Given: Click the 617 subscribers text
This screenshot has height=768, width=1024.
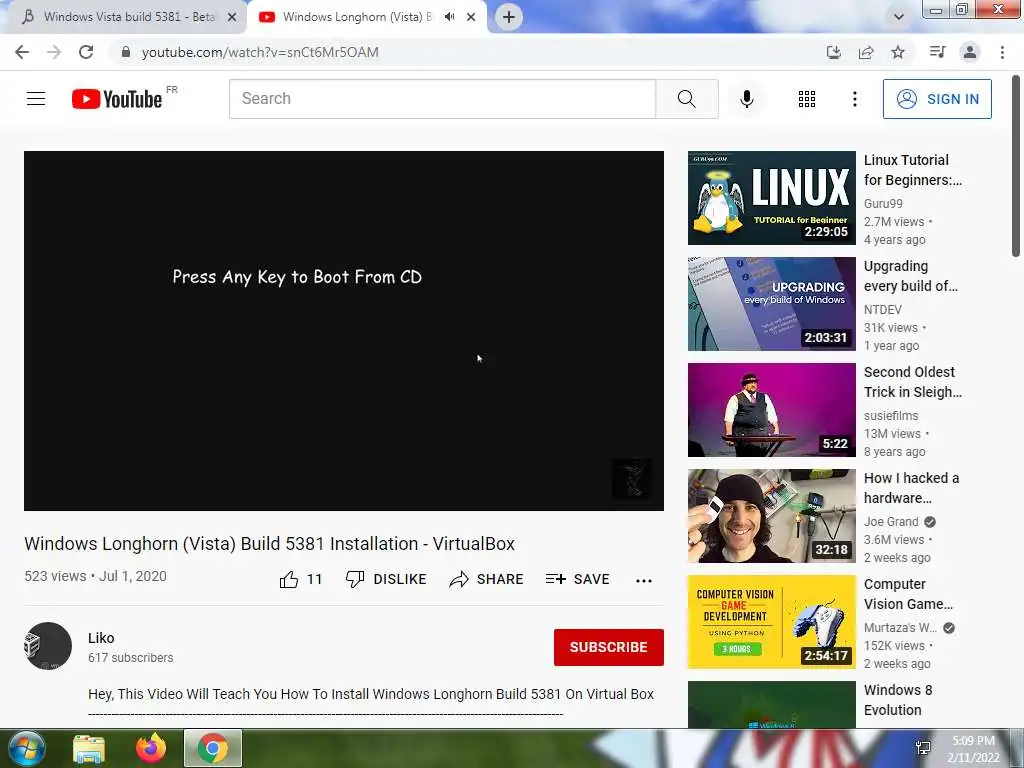Looking at the screenshot, I should pos(131,658).
